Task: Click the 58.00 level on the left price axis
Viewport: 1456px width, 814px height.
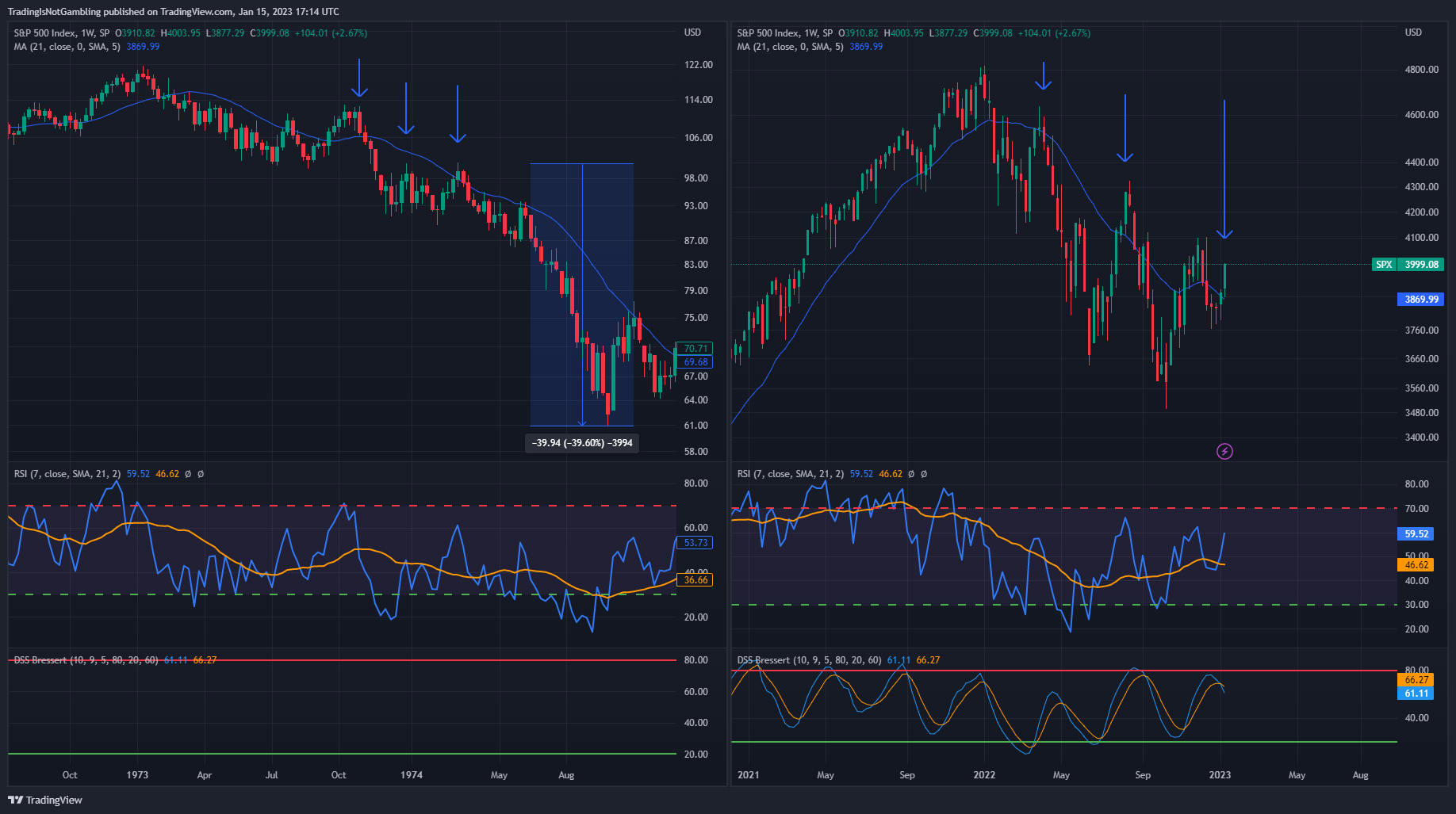Action: tap(696, 452)
